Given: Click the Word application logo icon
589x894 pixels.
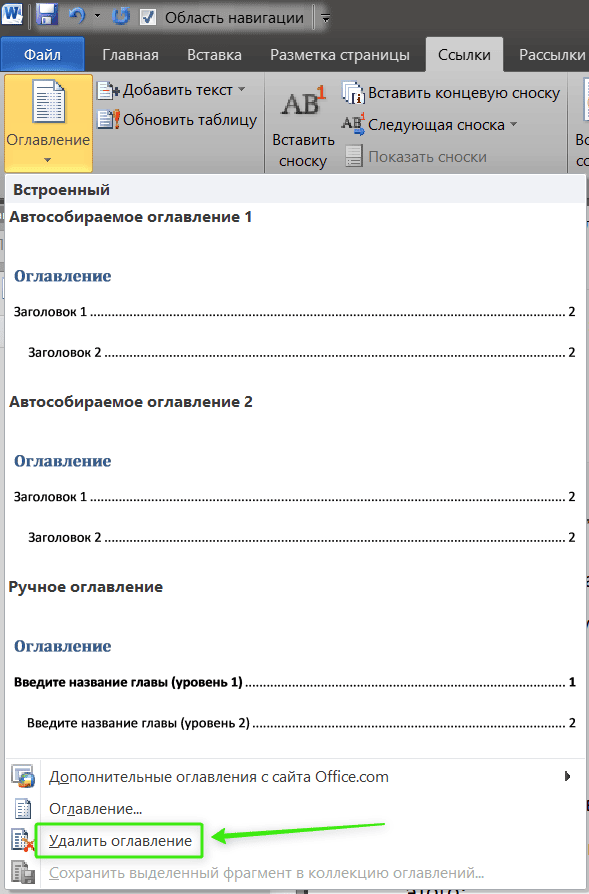Looking at the screenshot, I should coord(12,13).
